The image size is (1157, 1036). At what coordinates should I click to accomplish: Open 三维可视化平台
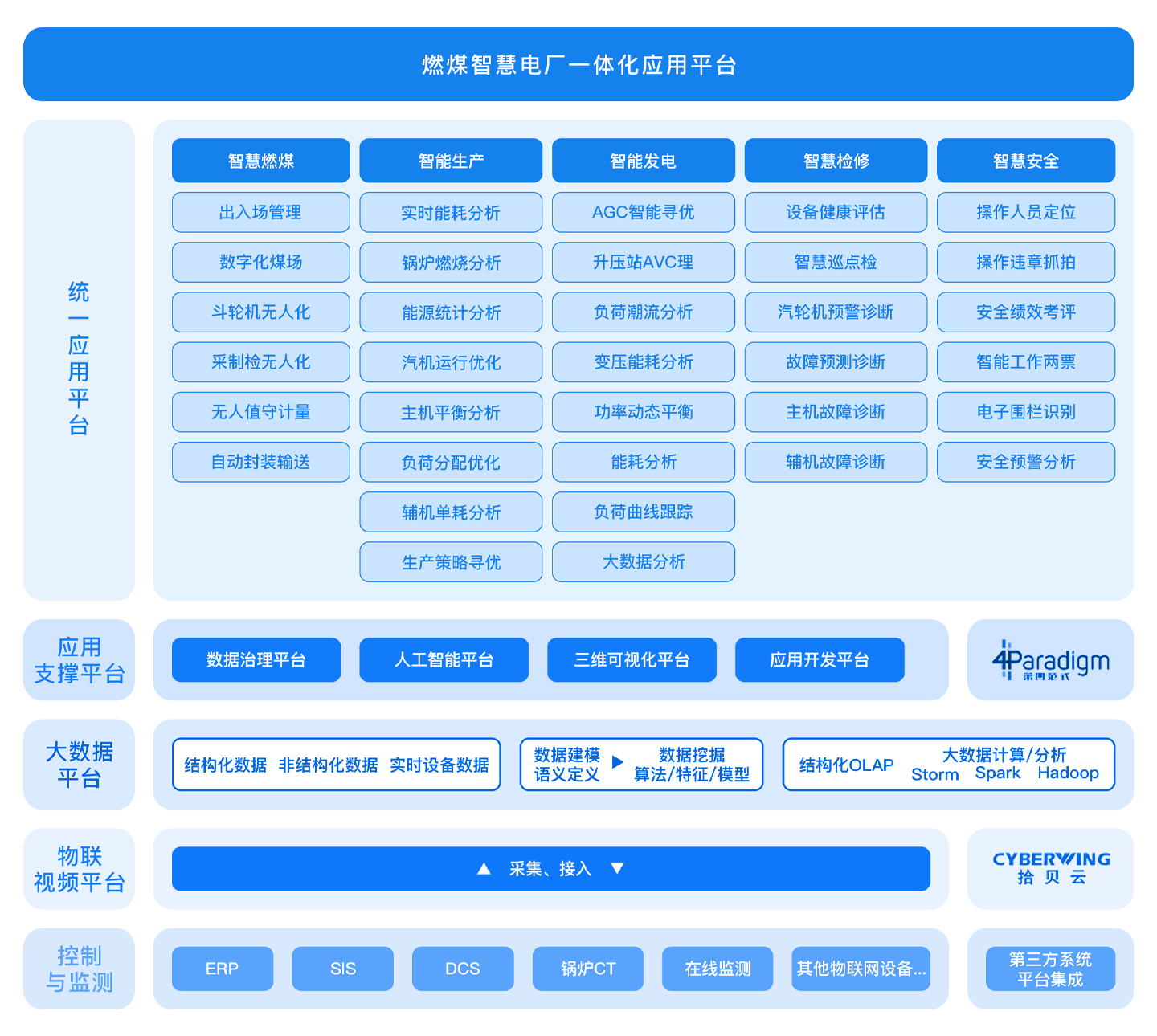pyautogui.click(x=632, y=660)
